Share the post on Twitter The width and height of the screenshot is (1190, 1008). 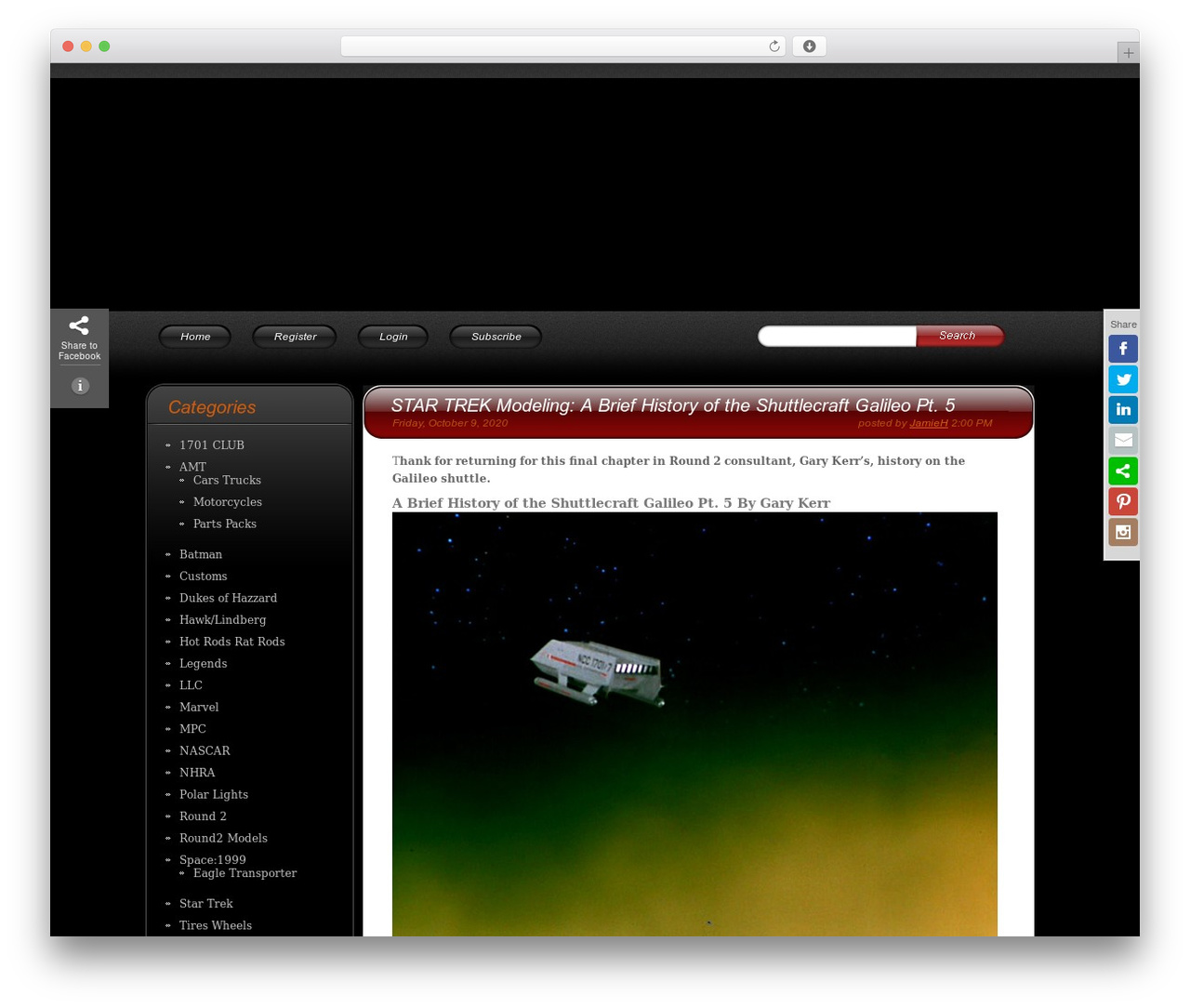(x=1123, y=379)
